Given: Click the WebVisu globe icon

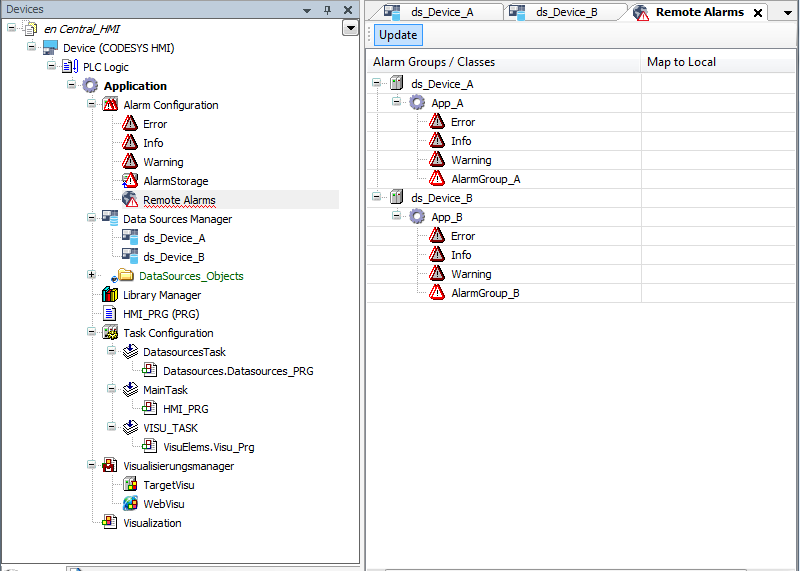Looking at the screenshot, I should (x=130, y=504).
